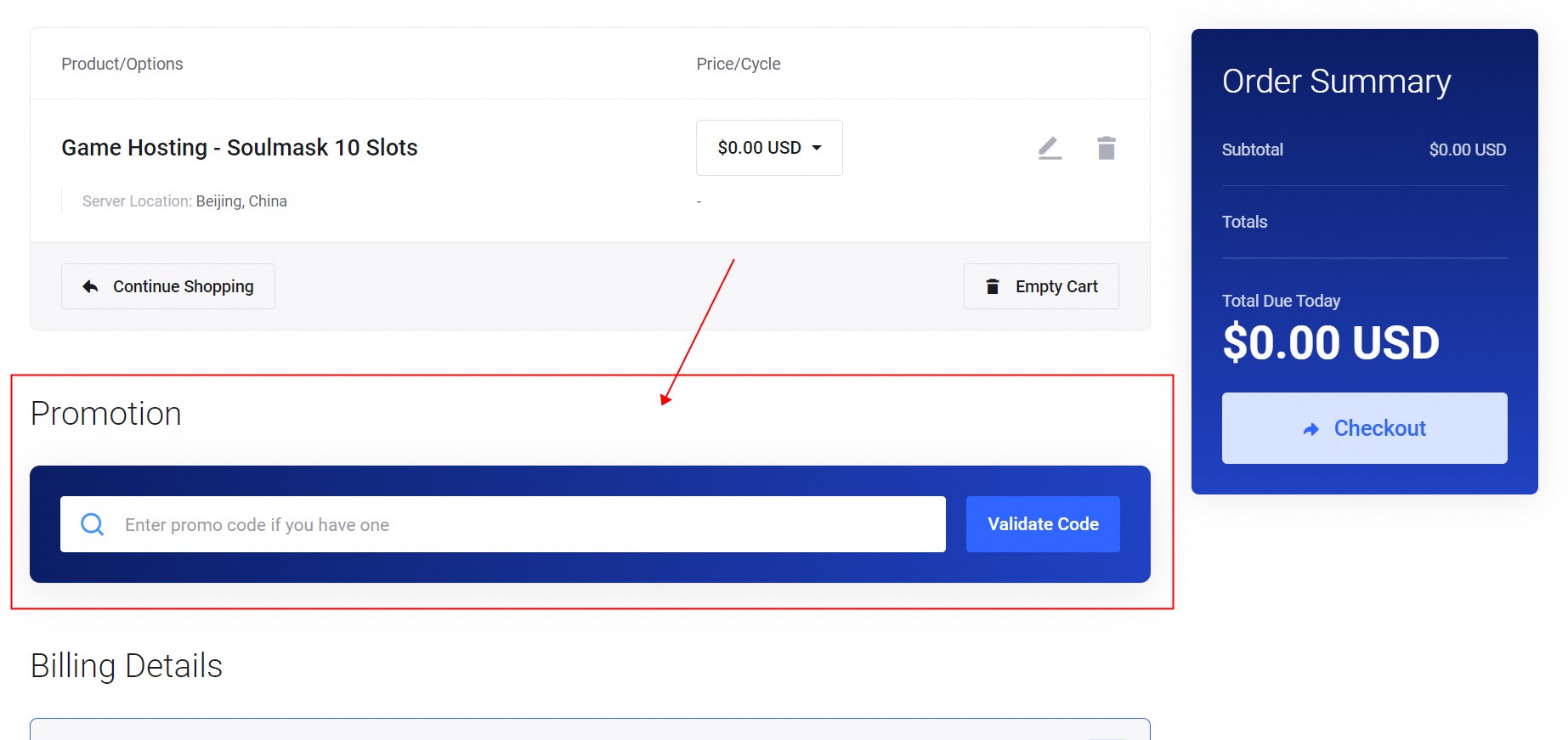The width and height of the screenshot is (1568, 740).
Task: Click the arrow icon next to Checkout
Action: tap(1310, 429)
